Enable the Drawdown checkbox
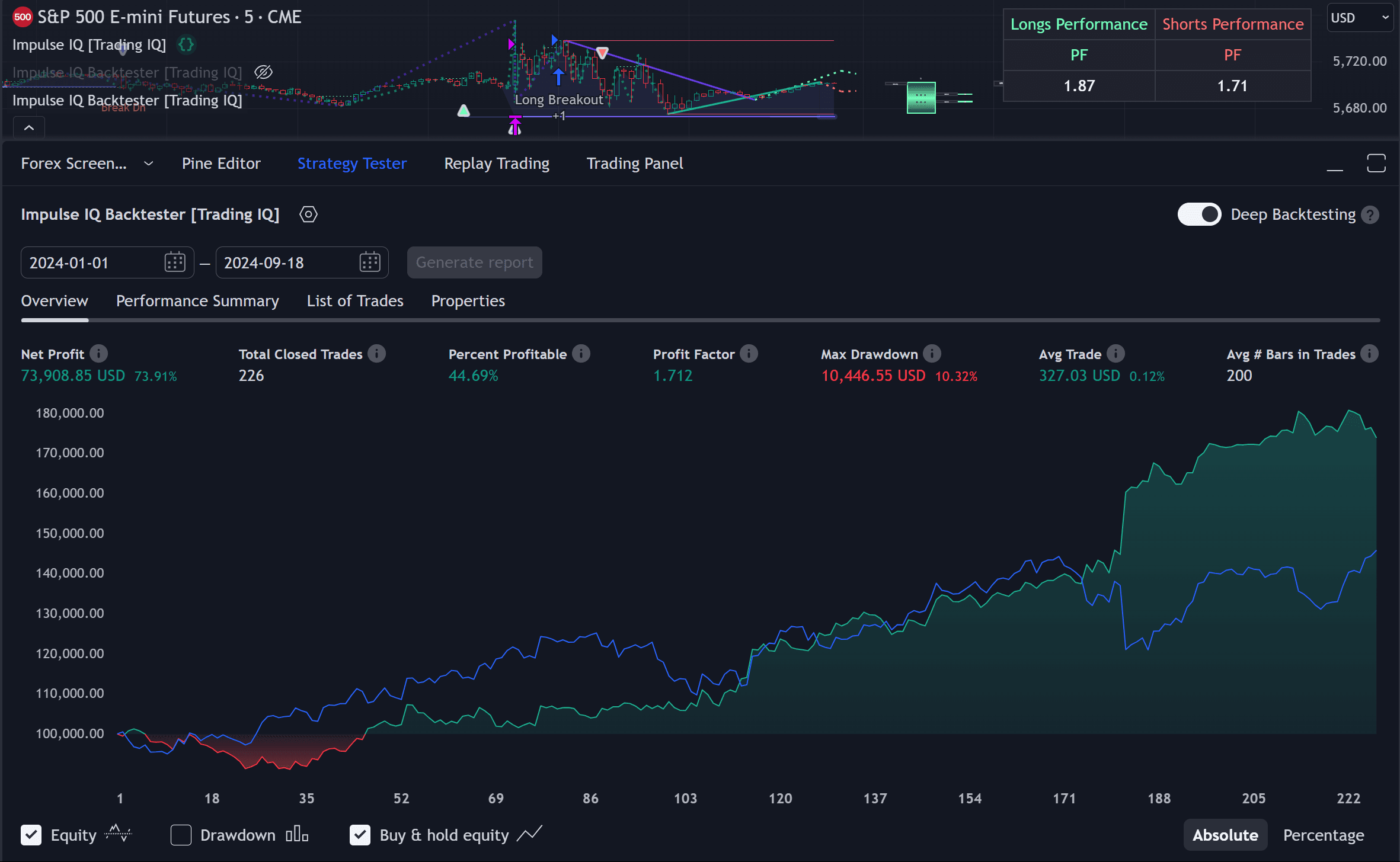The image size is (1400, 862). (x=181, y=835)
